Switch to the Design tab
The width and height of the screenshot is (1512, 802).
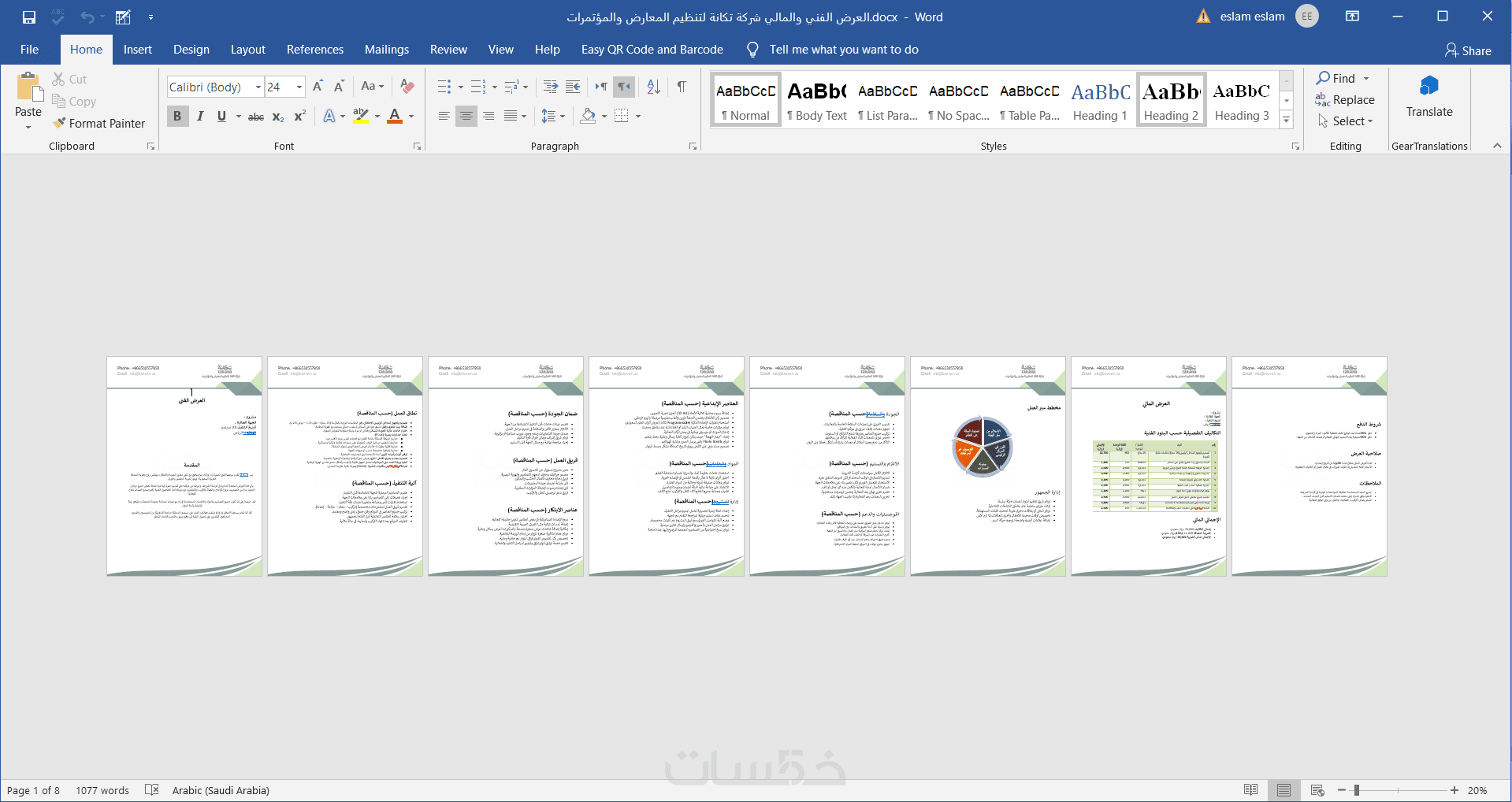point(191,50)
